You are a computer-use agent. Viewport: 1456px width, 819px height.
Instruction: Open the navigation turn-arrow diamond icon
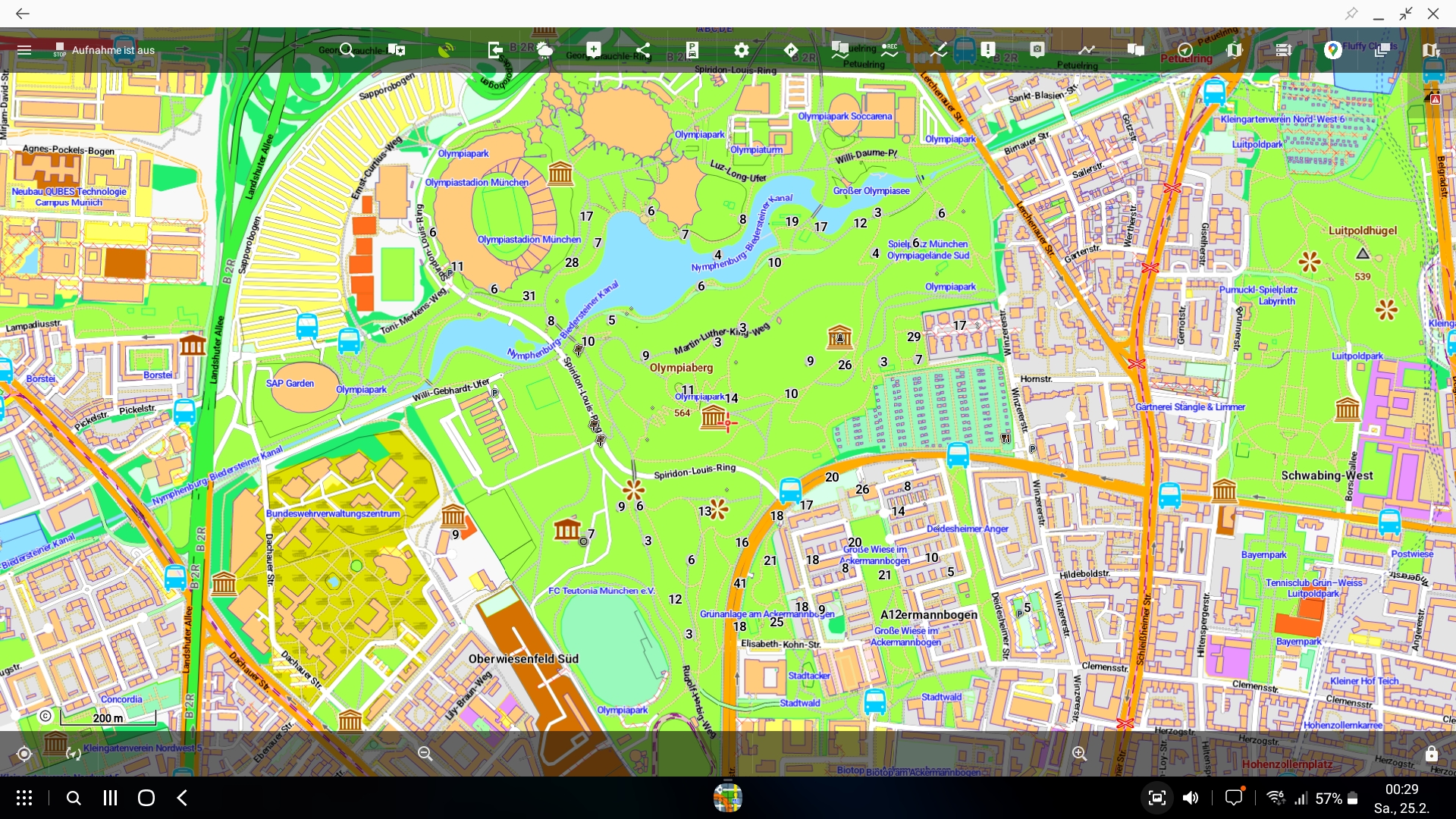[x=791, y=50]
